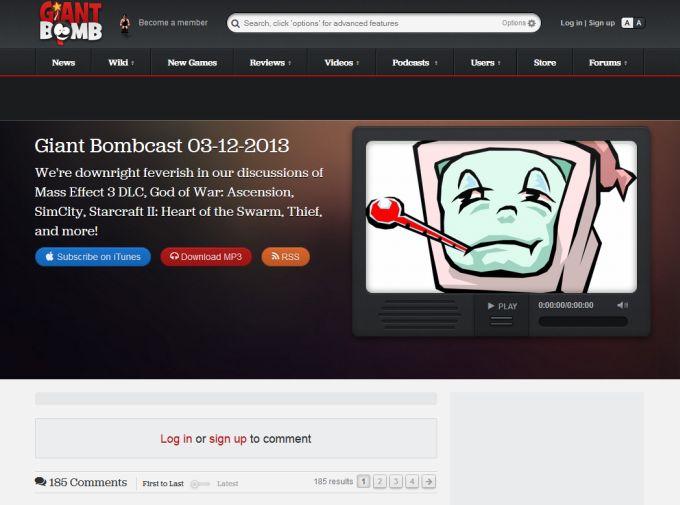The height and width of the screenshot is (505, 680).
Task: Click the orange RSS button
Action: point(285,257)
